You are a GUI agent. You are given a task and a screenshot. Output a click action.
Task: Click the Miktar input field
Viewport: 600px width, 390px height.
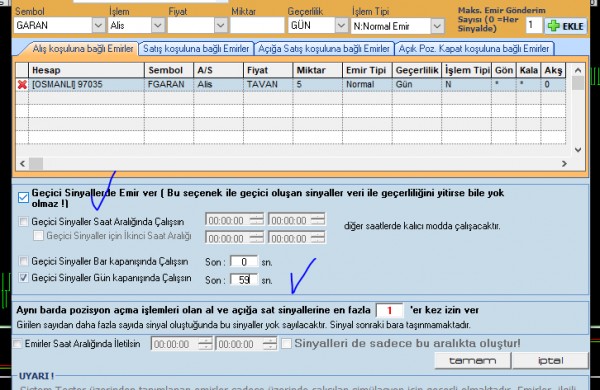click(257, 26)
